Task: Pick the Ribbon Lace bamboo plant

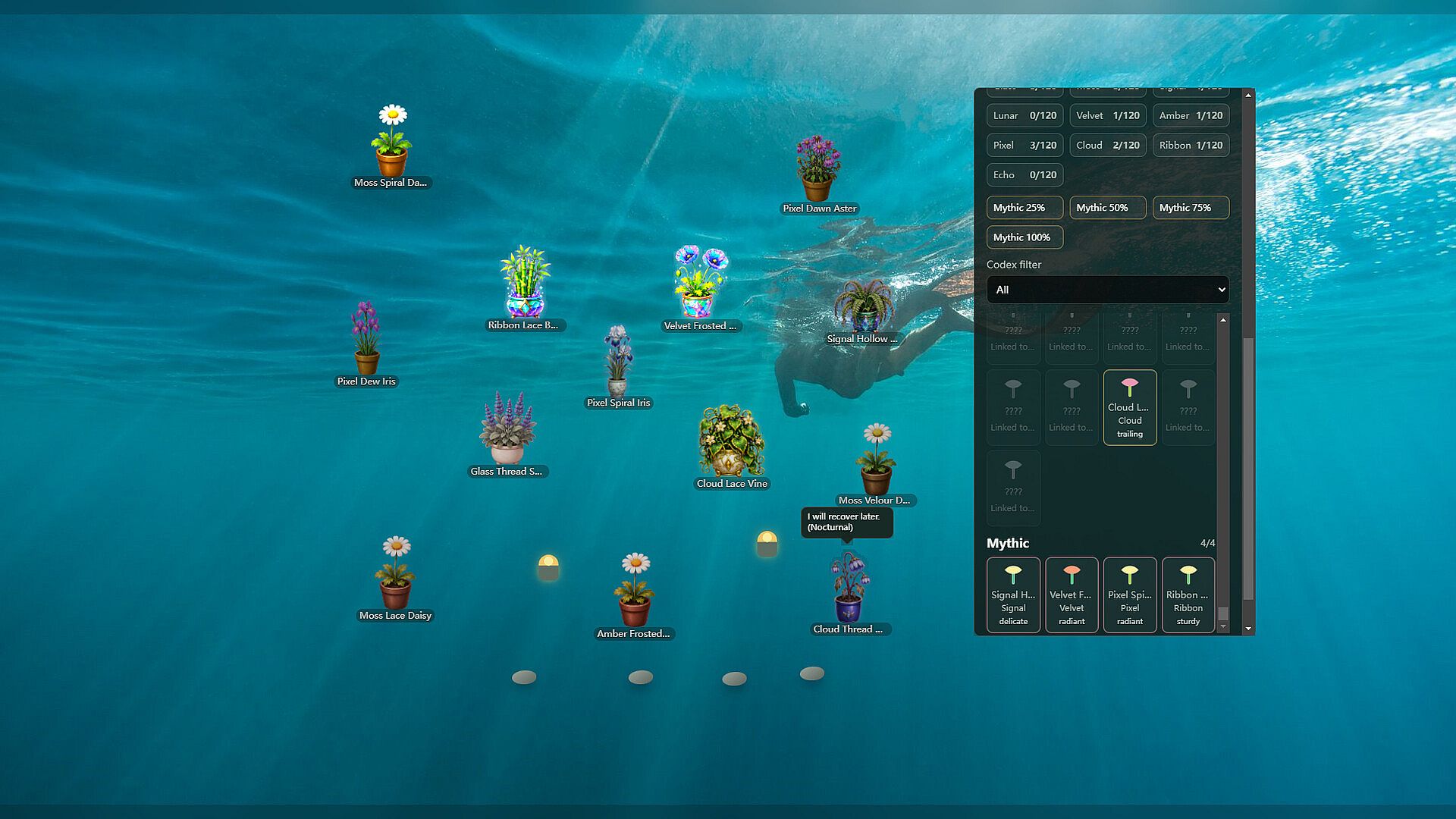Action: (525, 281)
